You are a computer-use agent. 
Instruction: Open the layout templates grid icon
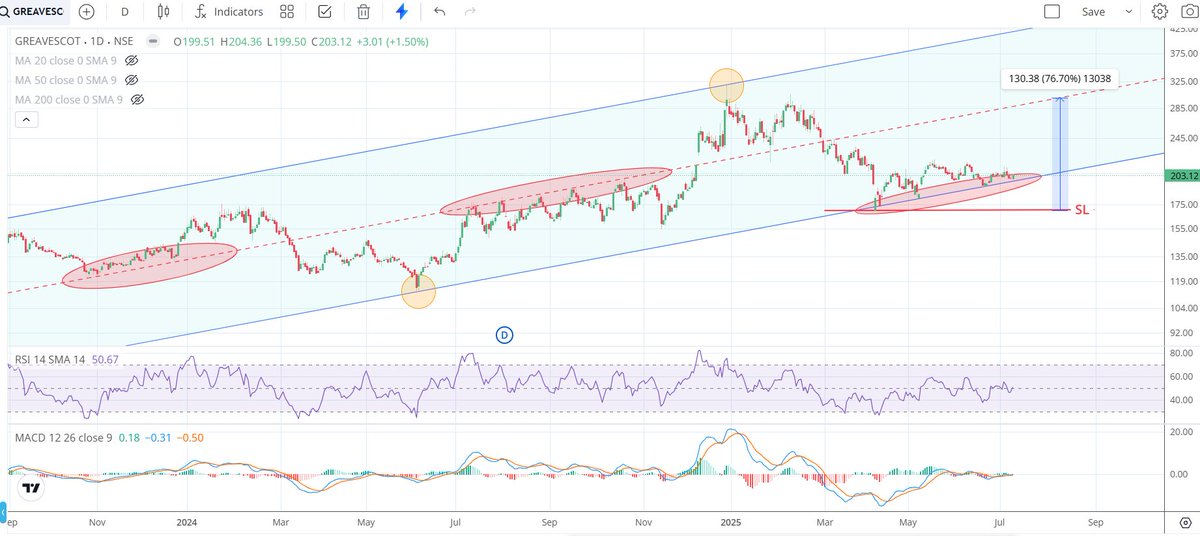[x=287, y=12]
